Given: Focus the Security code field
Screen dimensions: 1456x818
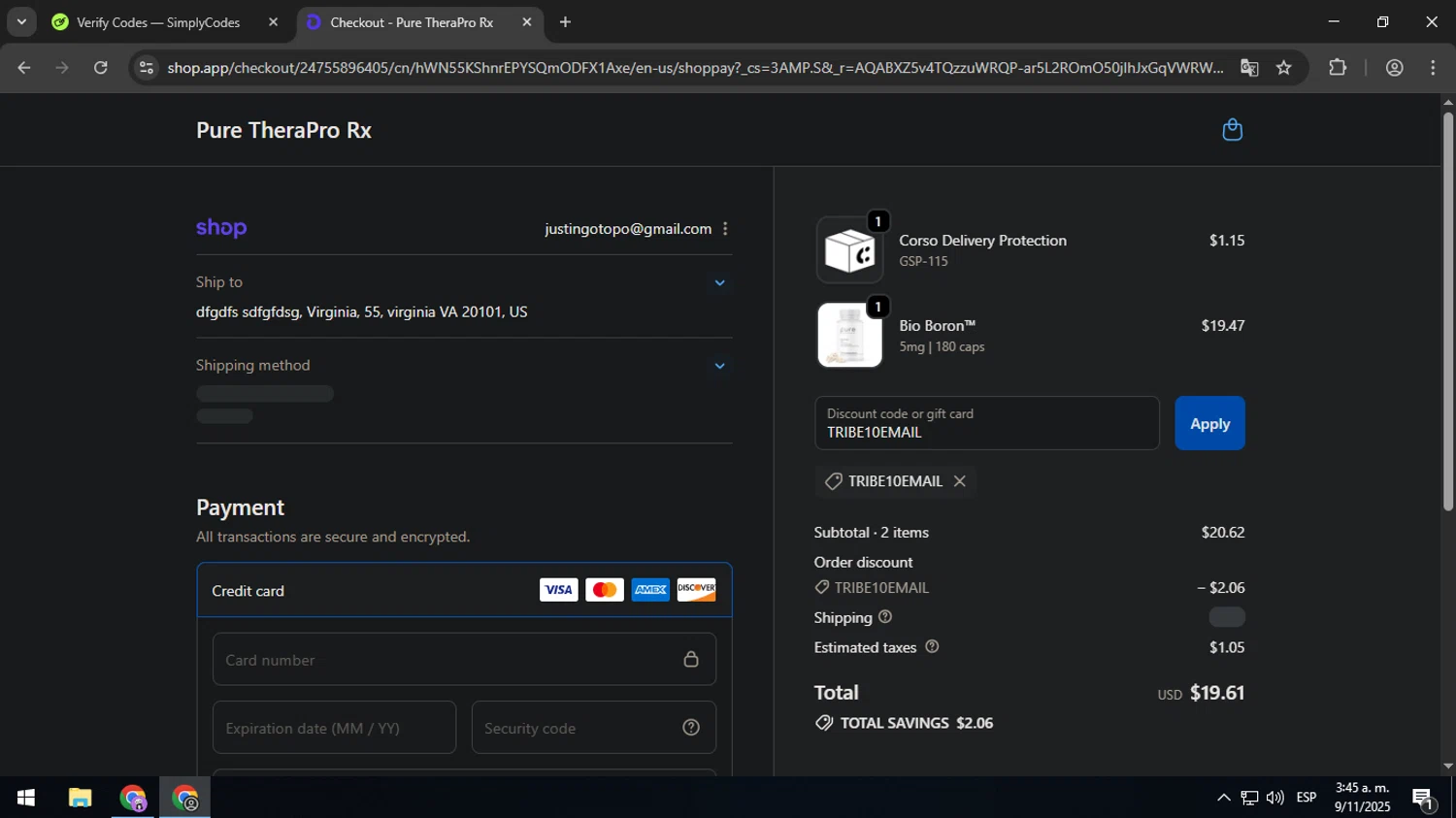Looking at the screenshot, I should point(594,728).
